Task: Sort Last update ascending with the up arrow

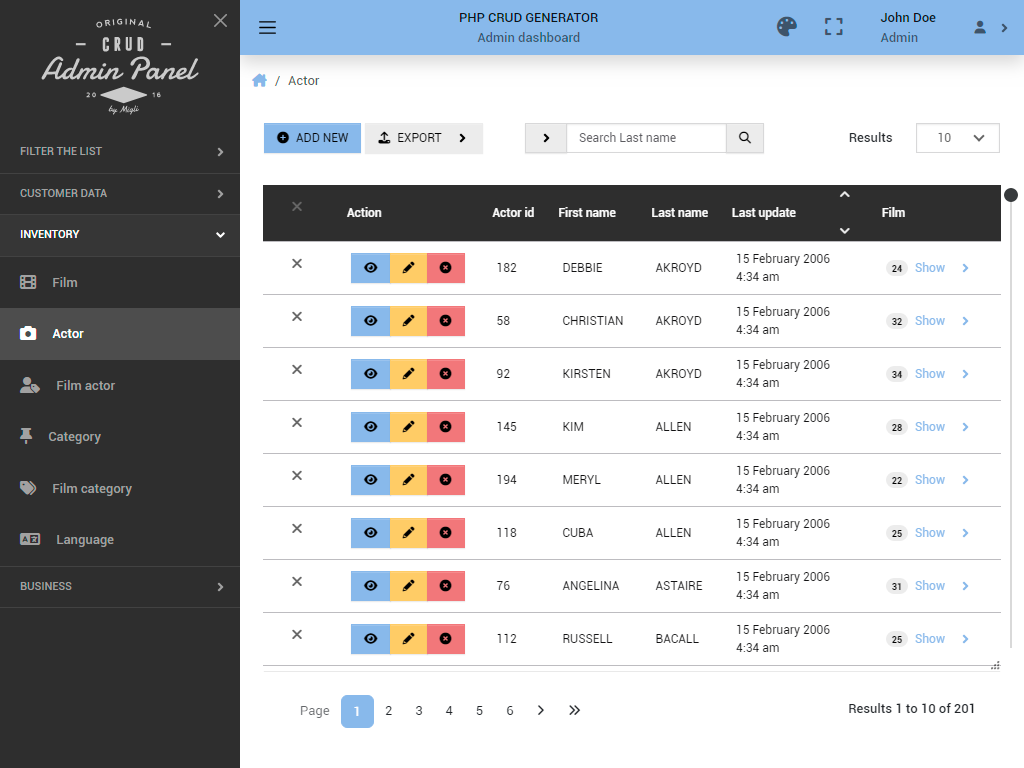Action: (x=844, y=194)
